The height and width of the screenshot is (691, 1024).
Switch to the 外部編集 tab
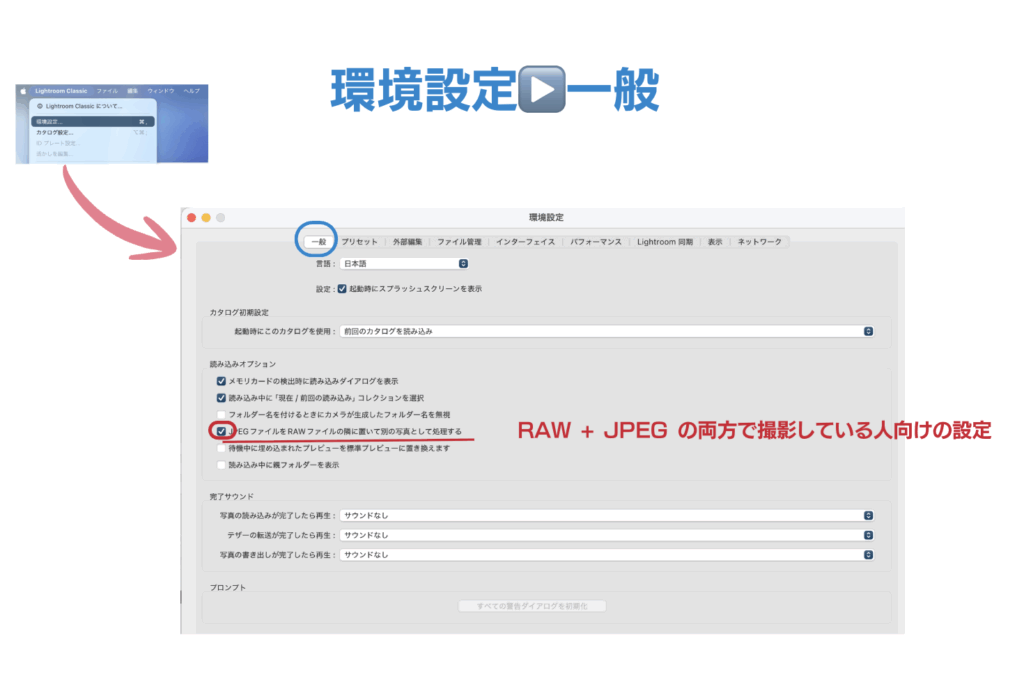pos(407,242)
